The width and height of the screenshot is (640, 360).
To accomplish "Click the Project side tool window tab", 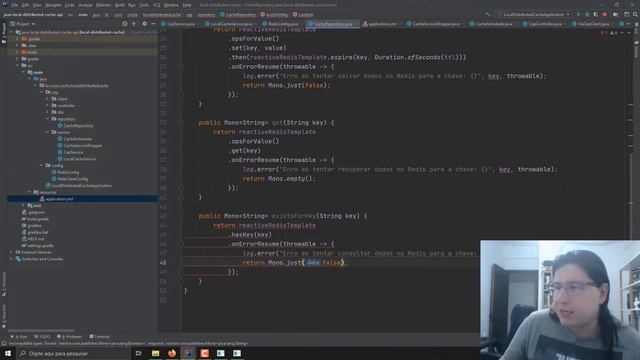I will coord(4,33).
